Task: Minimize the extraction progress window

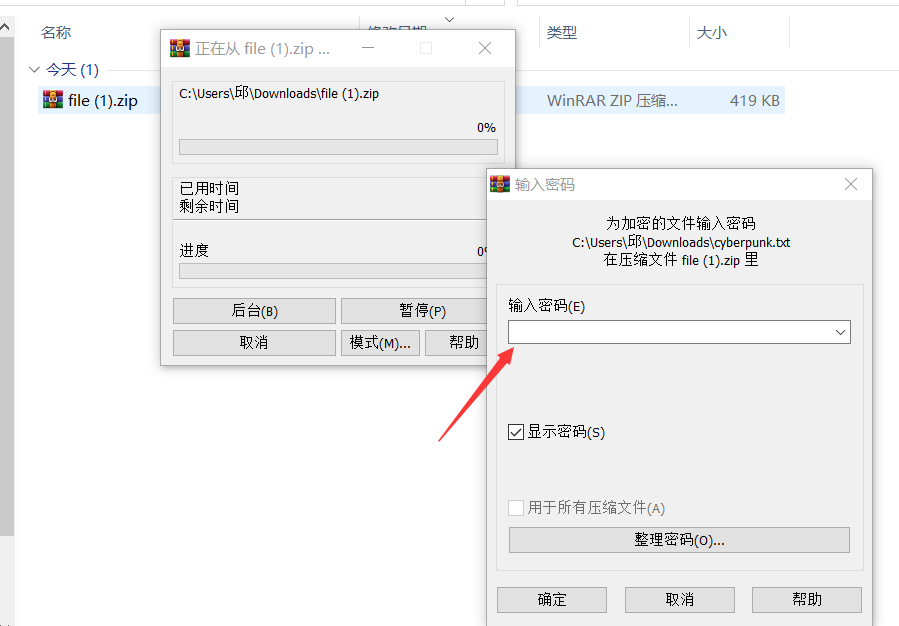Action: click(368, 48)
